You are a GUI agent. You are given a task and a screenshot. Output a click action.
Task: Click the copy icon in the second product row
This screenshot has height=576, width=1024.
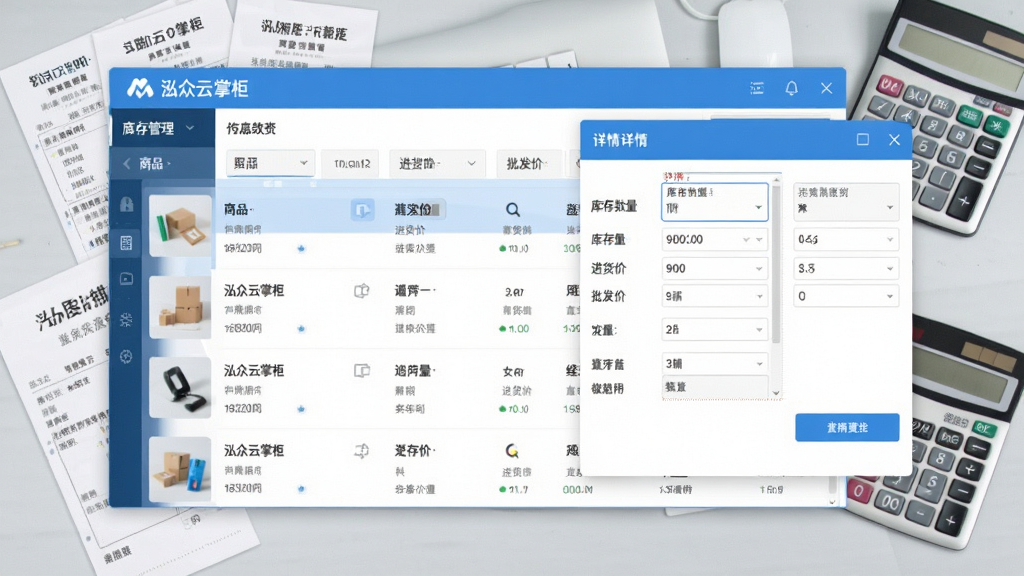362,291
